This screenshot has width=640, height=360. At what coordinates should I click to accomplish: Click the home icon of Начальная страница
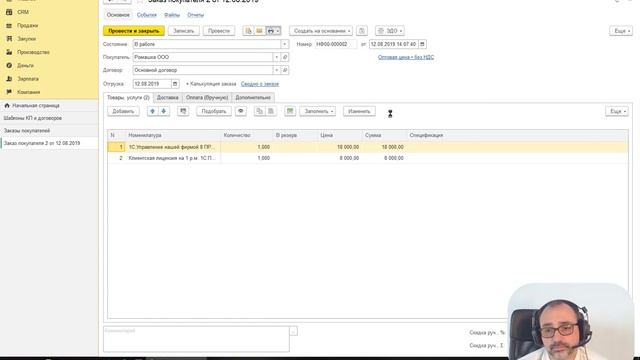tap(7, 106)
